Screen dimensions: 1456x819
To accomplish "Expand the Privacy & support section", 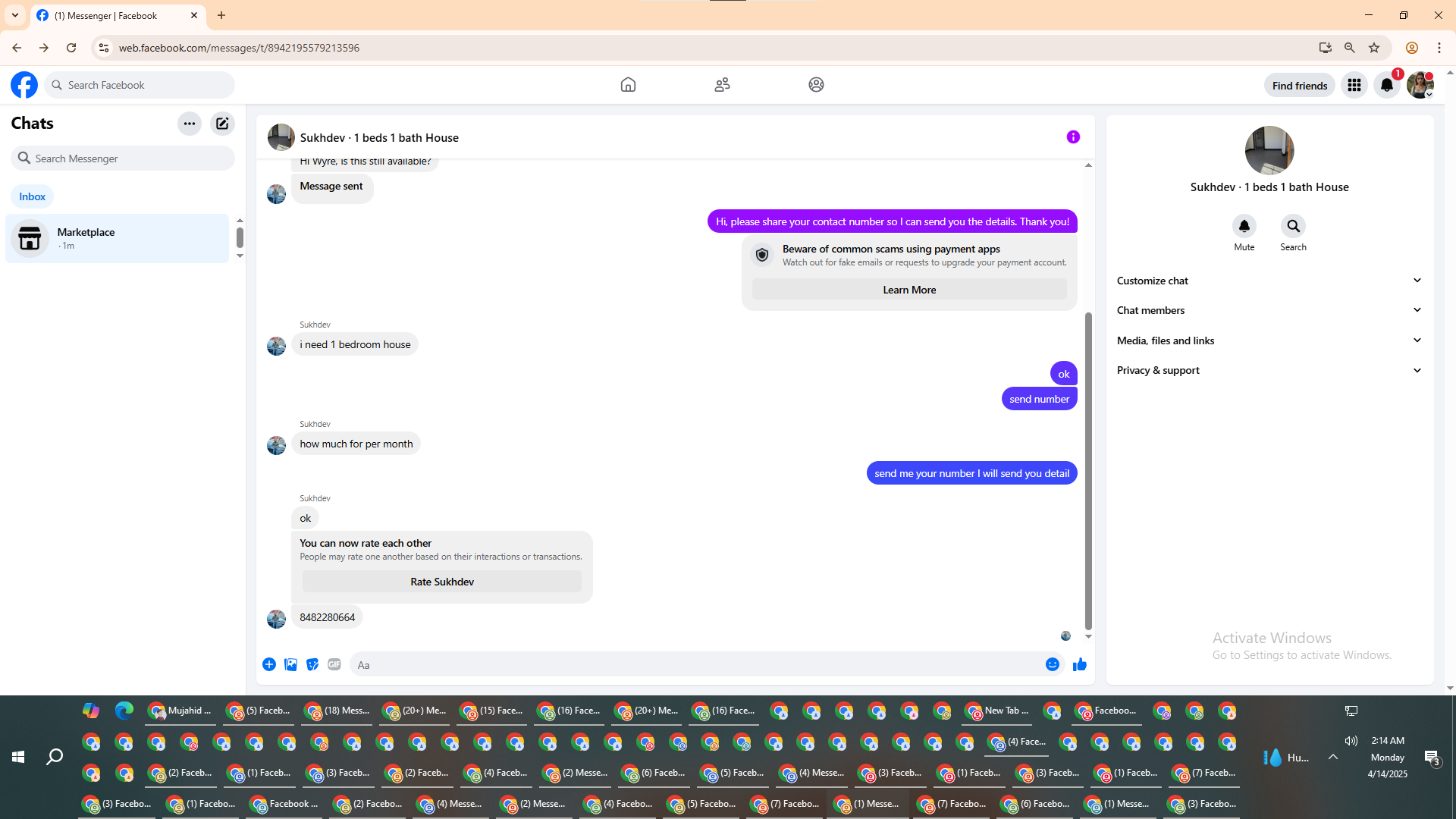I will tap(1269, 370).
